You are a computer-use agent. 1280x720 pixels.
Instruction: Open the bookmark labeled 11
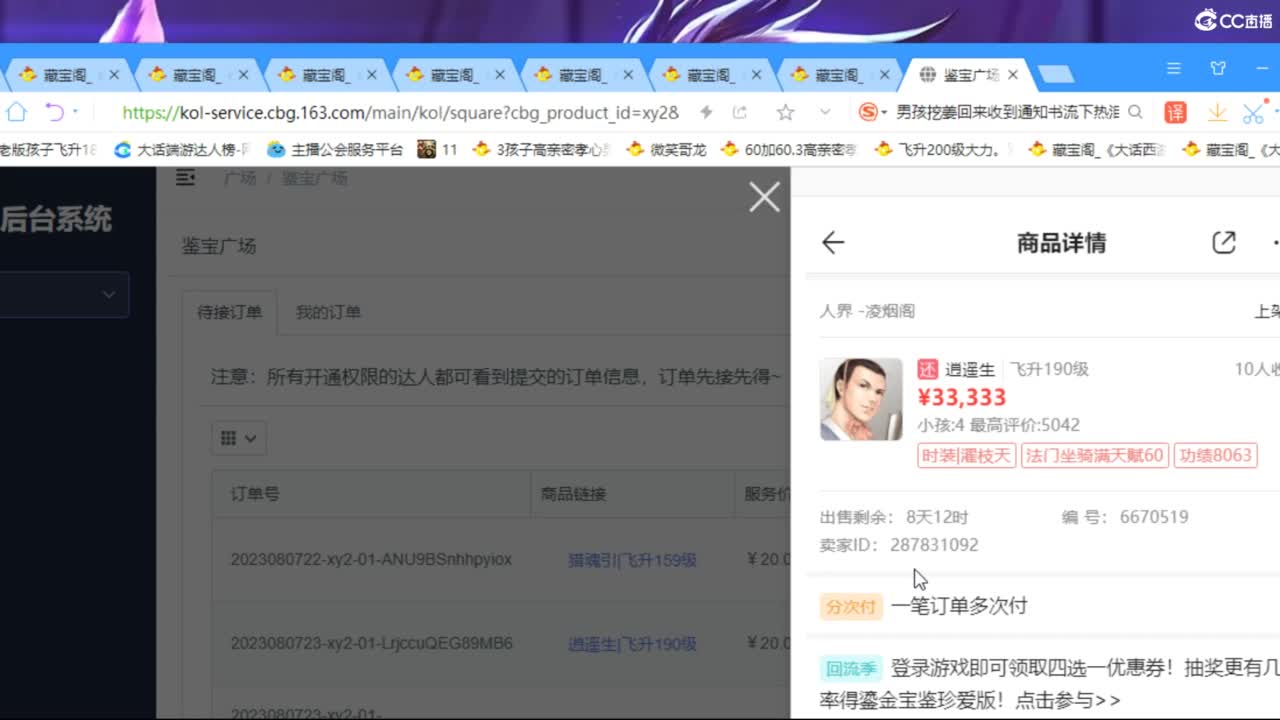pos(438,150)
